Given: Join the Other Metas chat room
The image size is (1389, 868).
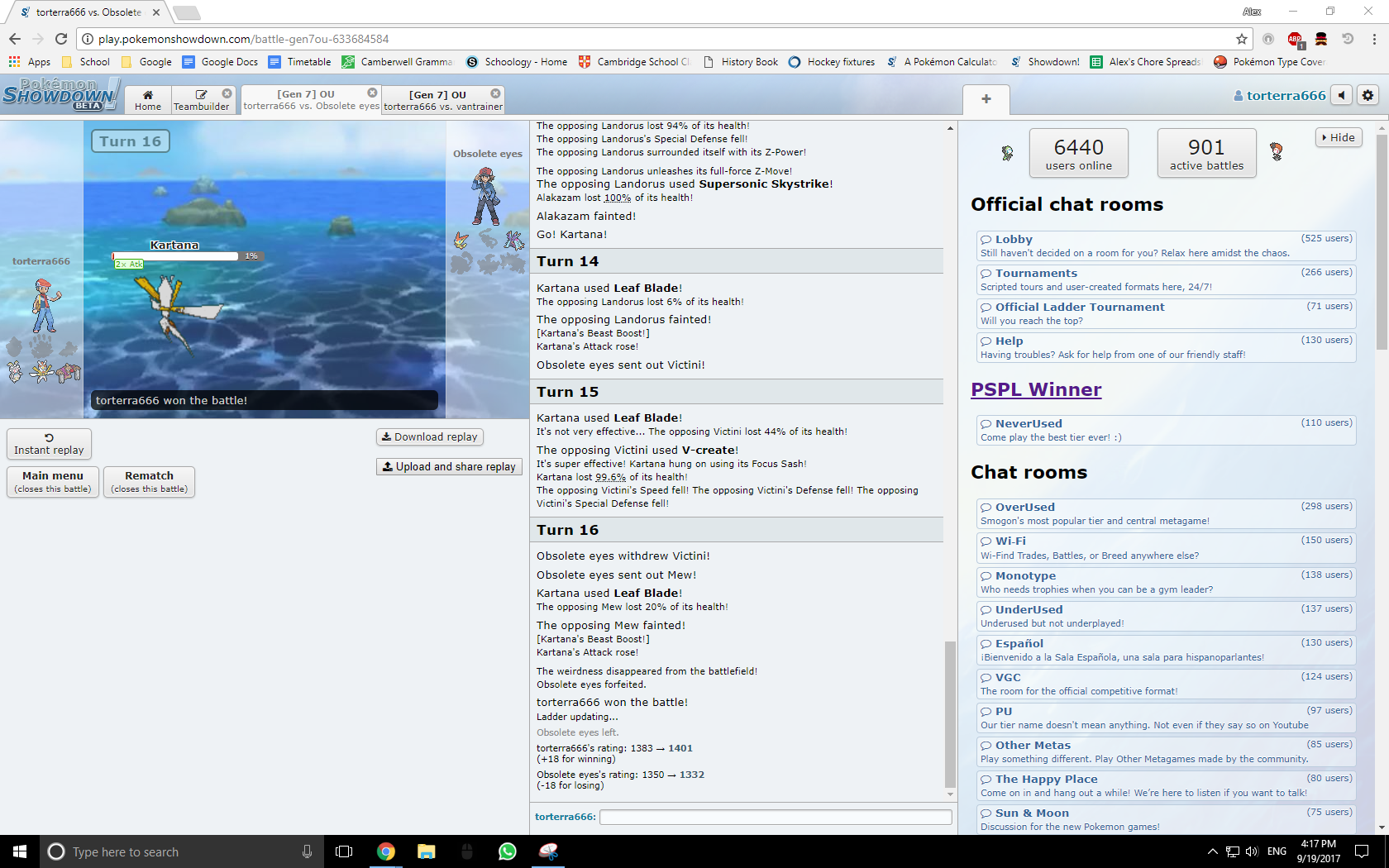Looking at the screenshot, I should [1166, 751].
